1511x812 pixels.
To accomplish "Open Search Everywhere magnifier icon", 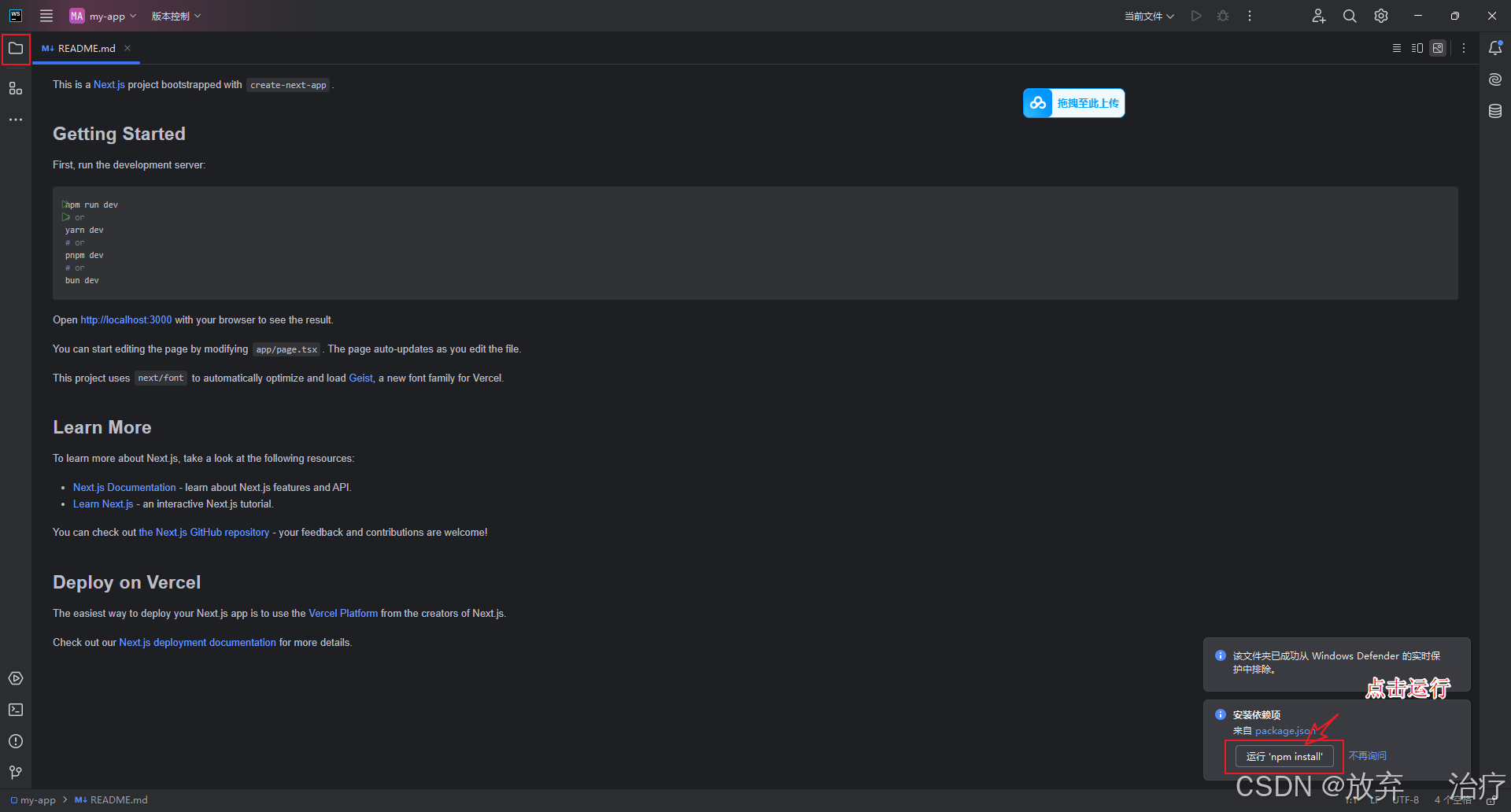I will (1350, 16).
